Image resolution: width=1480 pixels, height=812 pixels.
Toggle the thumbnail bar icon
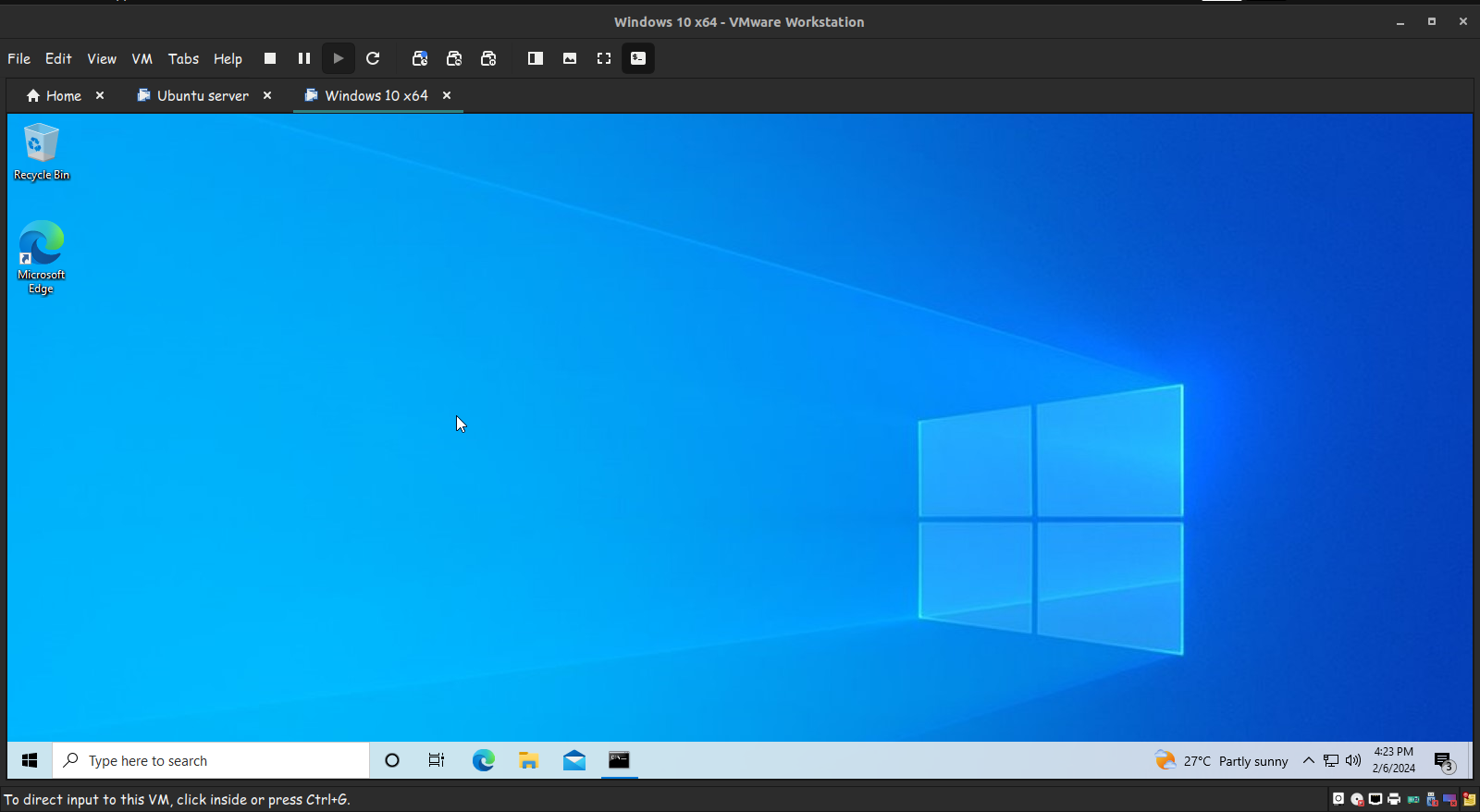pyautogui.click(x=570, y=58)
